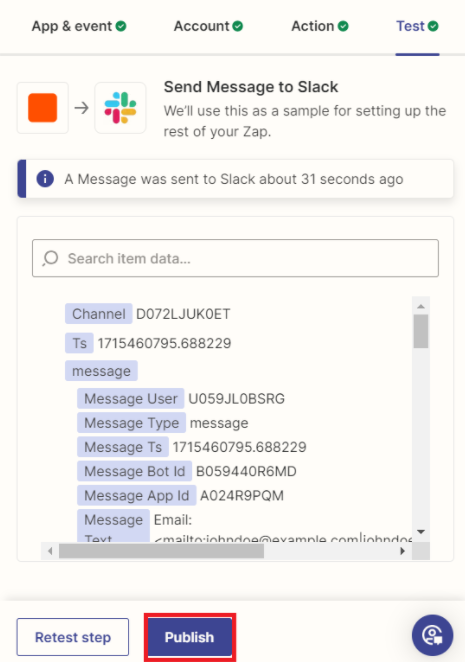Click the Retest step button
465x662 pixels.
(x=73, y=637)
